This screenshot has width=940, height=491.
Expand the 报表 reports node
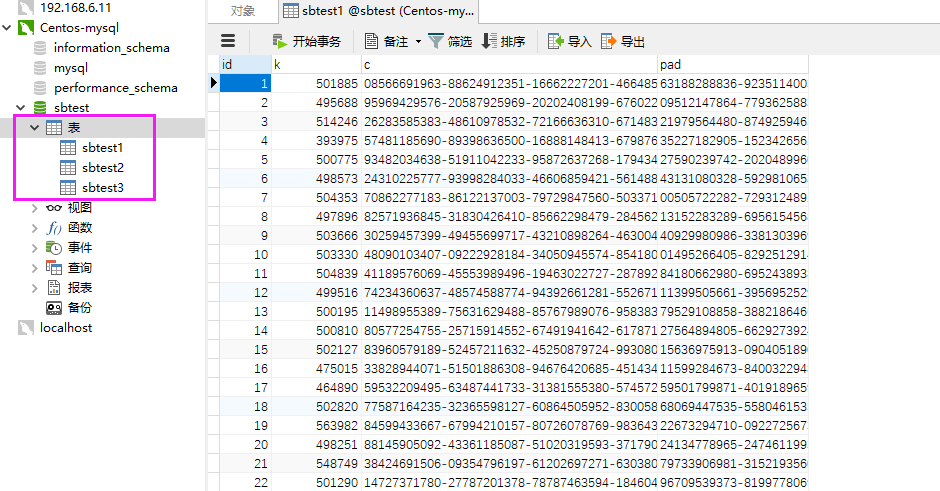coord(35,288)
